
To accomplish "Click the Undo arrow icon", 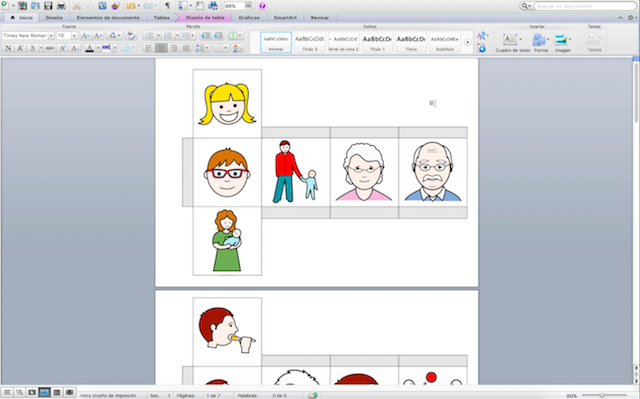I will [x=131, y=6].
